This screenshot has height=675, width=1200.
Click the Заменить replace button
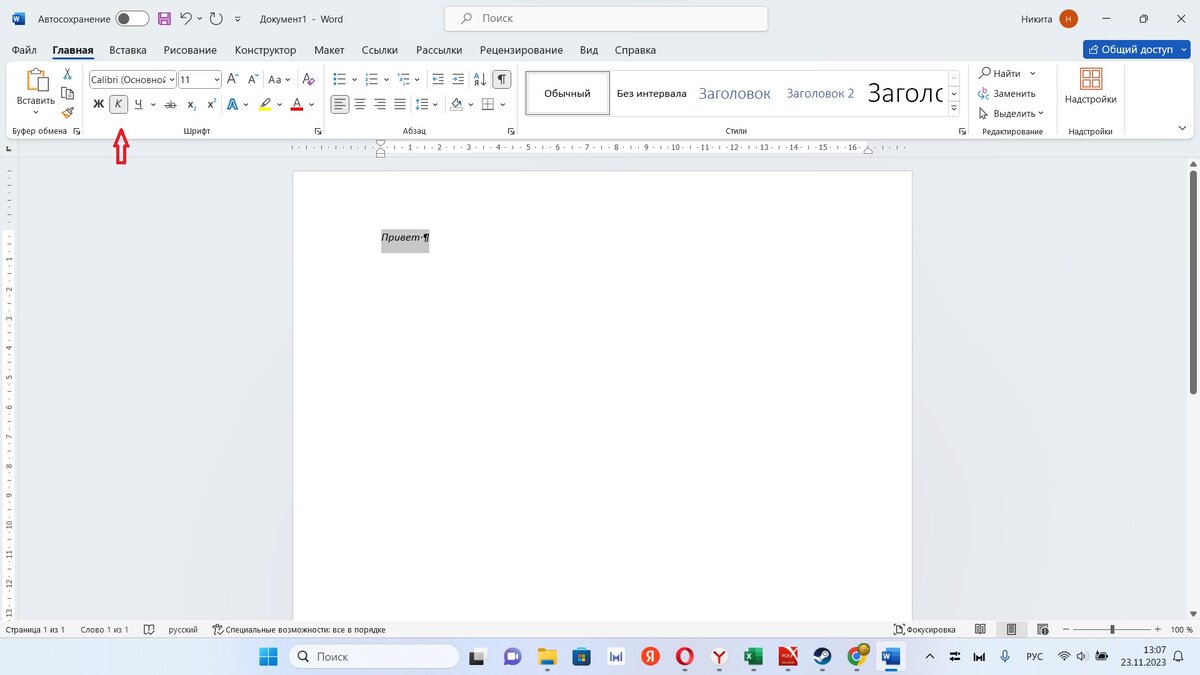pos(1007,93)
